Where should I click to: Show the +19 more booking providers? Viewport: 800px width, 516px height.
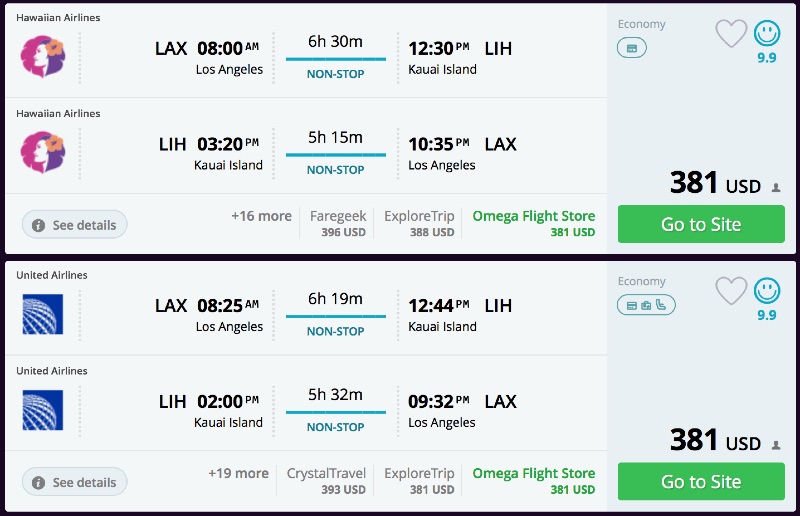click(238, 473)
